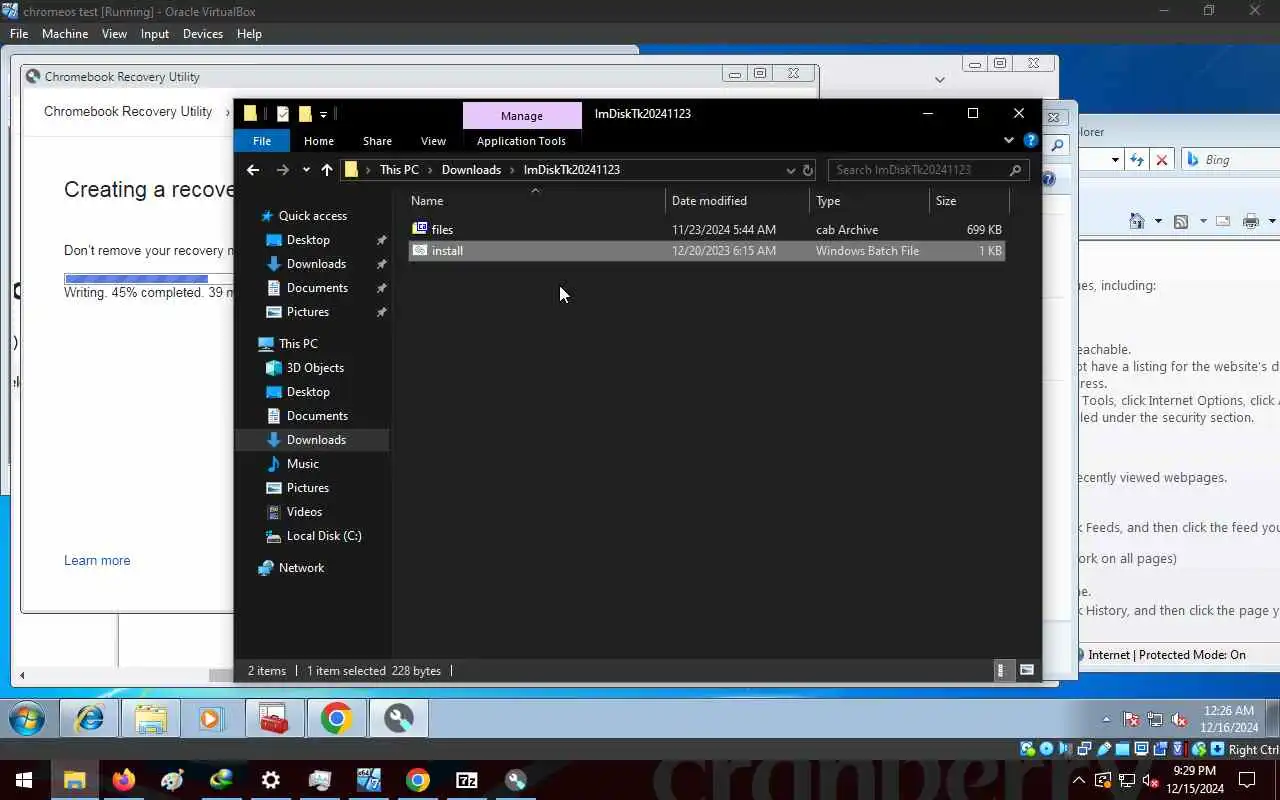Click New folder icon in quick access toolbar
The image size is (1280, 800).
tap(305, 114)
